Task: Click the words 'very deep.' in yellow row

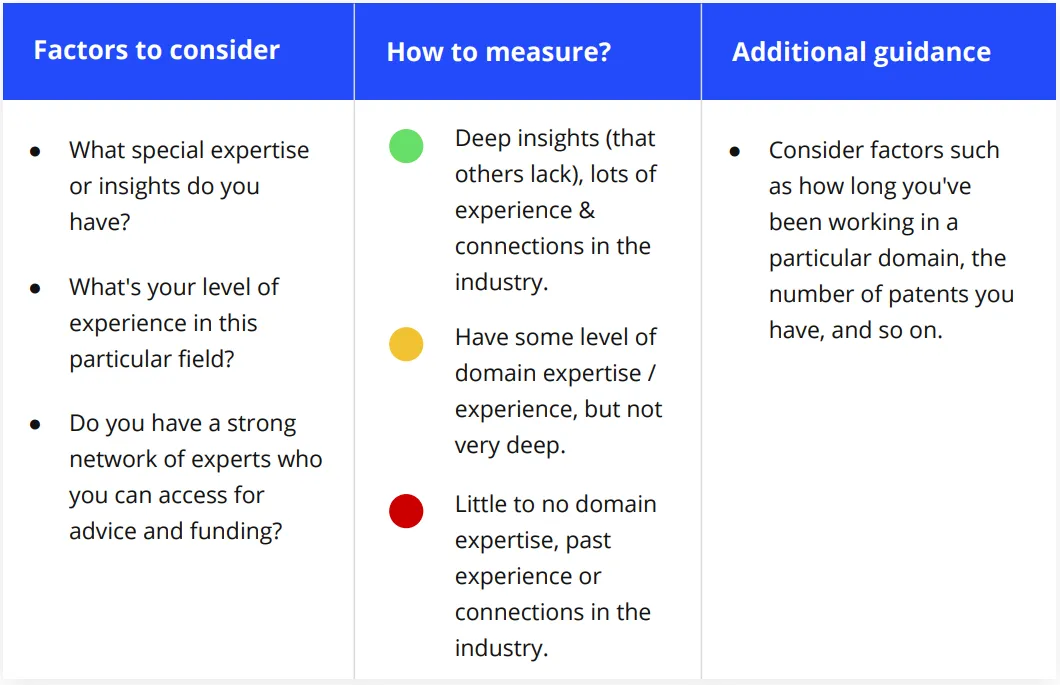Action: click(x=510, y=446)
